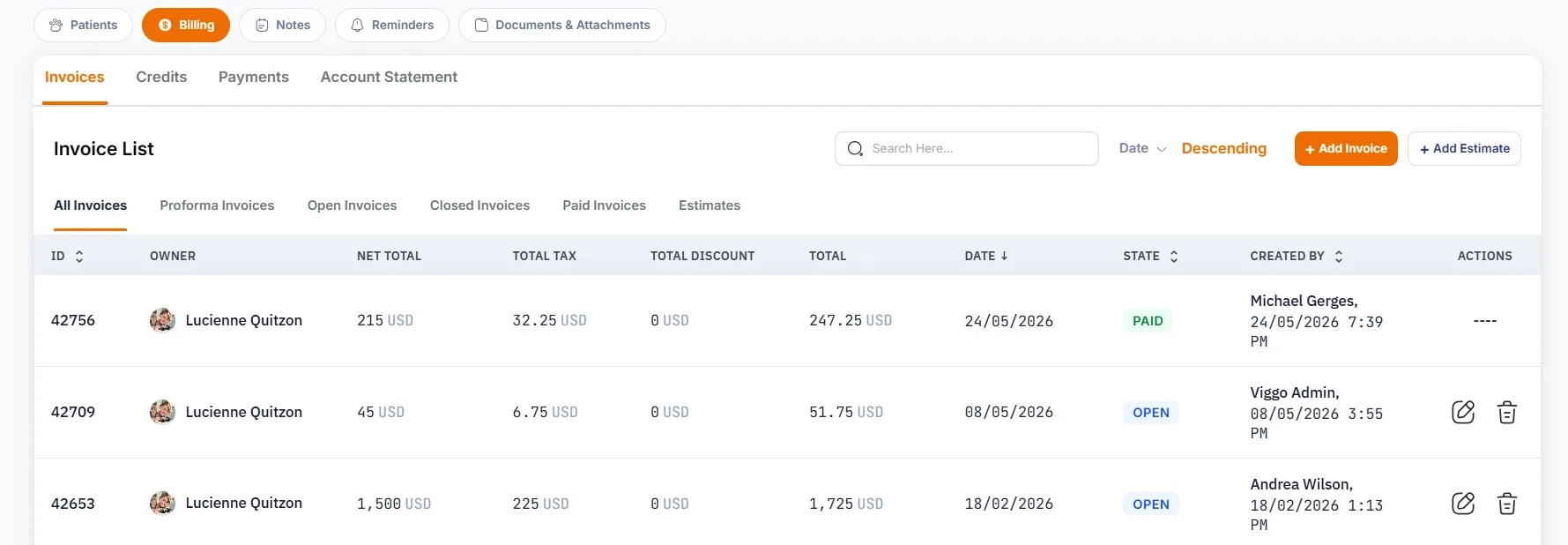The height and width of the screenshot is (545, 1568).
Task: Sort by the DATE column header
Action: pyautogui.click(x=985, y=256)
